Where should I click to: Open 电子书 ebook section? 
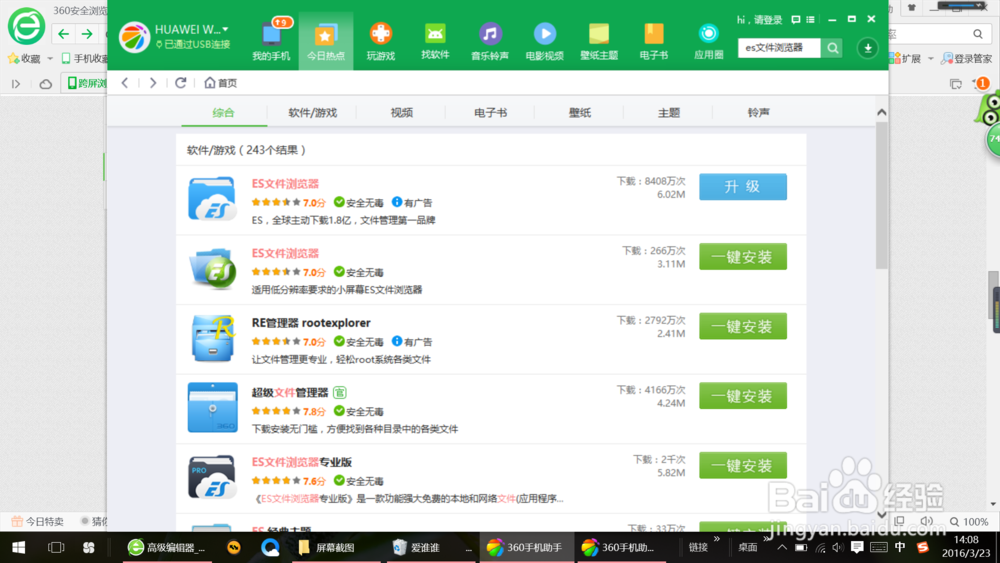tap(654, 40)
